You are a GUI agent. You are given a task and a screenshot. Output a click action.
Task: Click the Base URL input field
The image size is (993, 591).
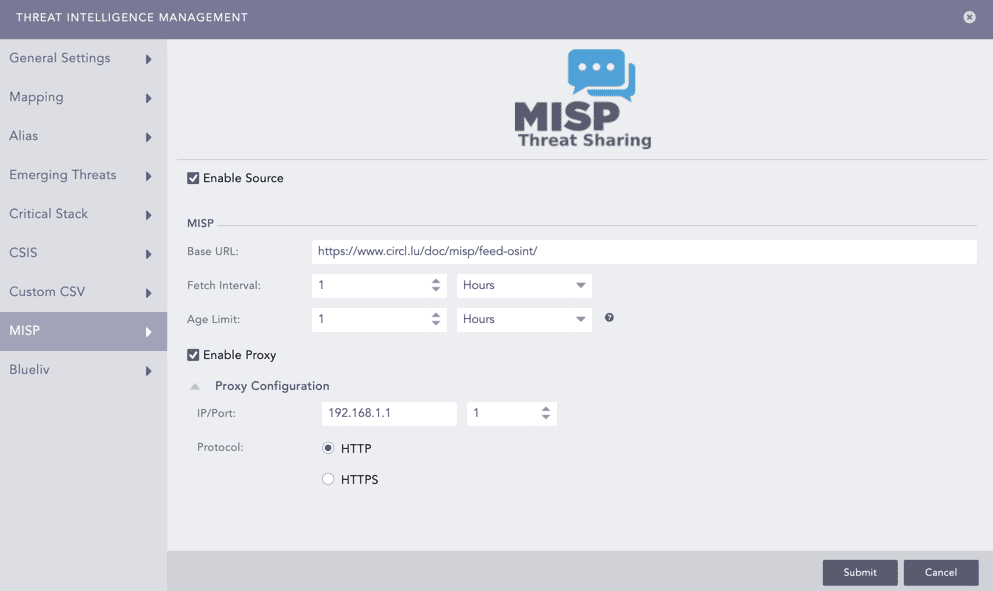pos(643,252)
